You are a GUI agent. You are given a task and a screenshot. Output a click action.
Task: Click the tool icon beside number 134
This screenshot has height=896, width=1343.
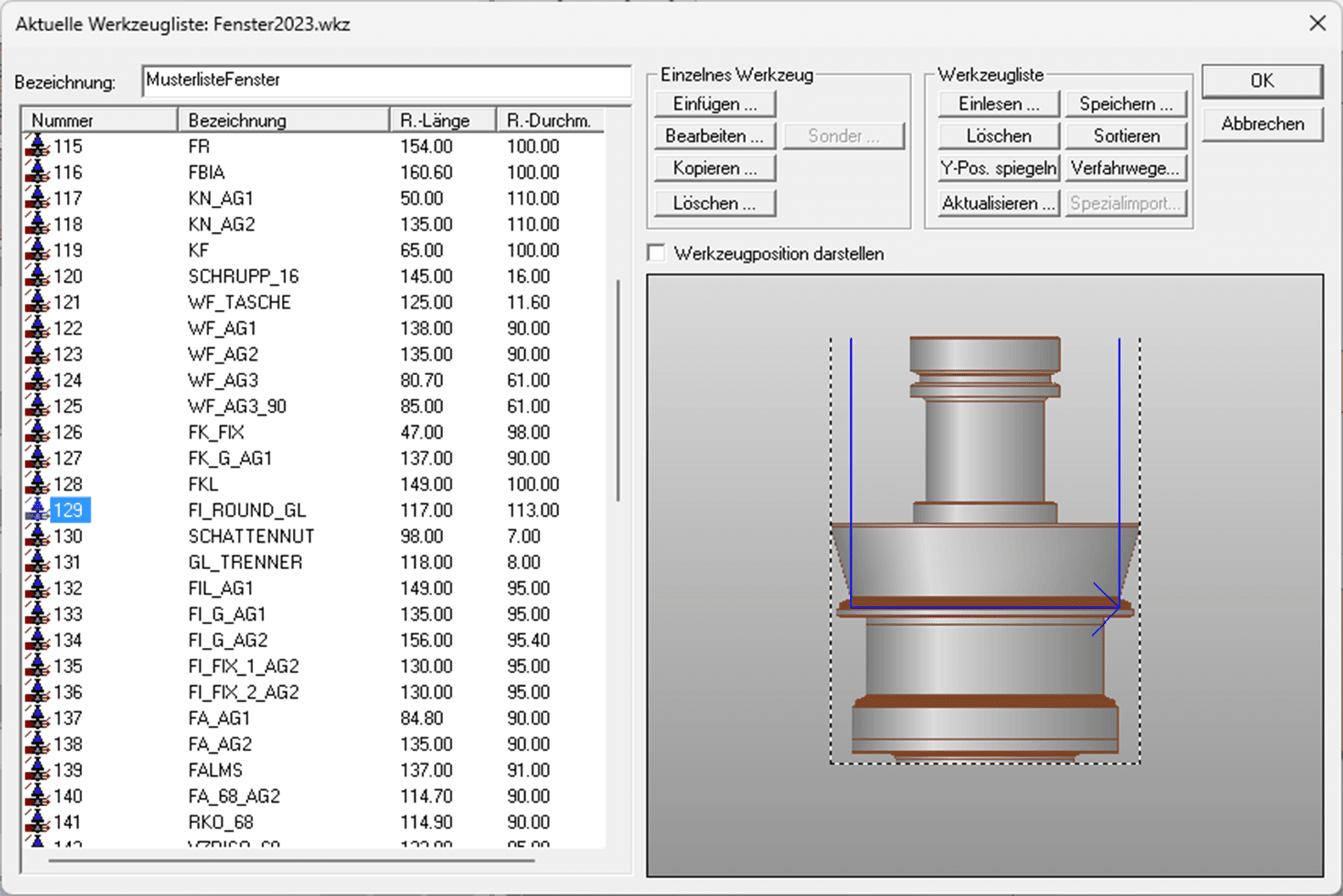37,640
